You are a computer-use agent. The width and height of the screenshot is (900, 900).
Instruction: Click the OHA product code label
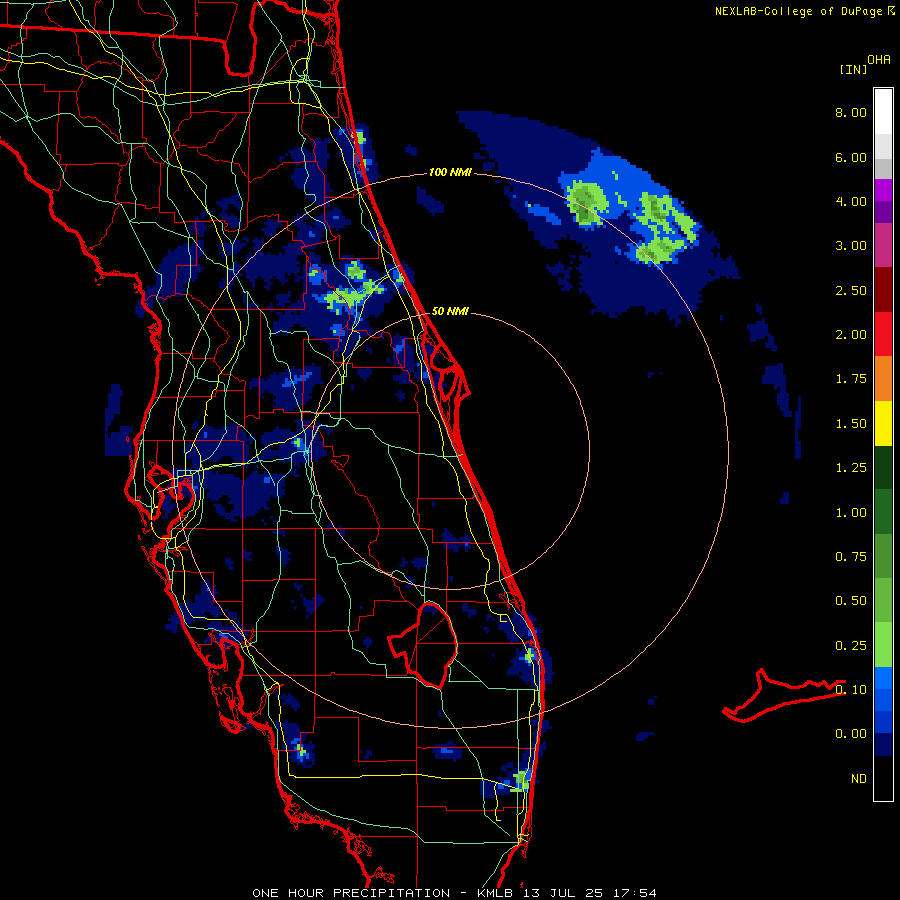point(879,60)
